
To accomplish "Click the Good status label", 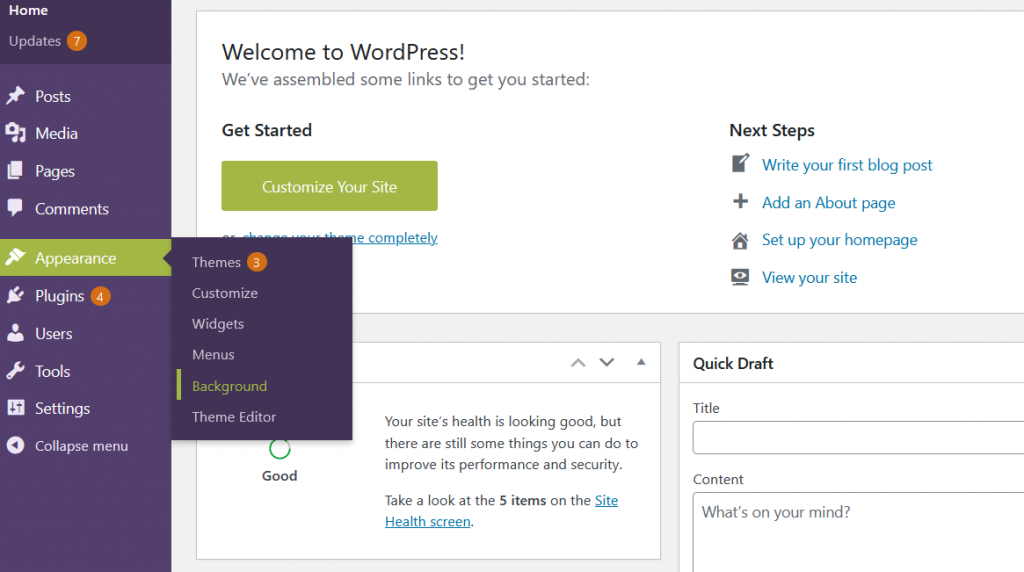I will (280, 476).
